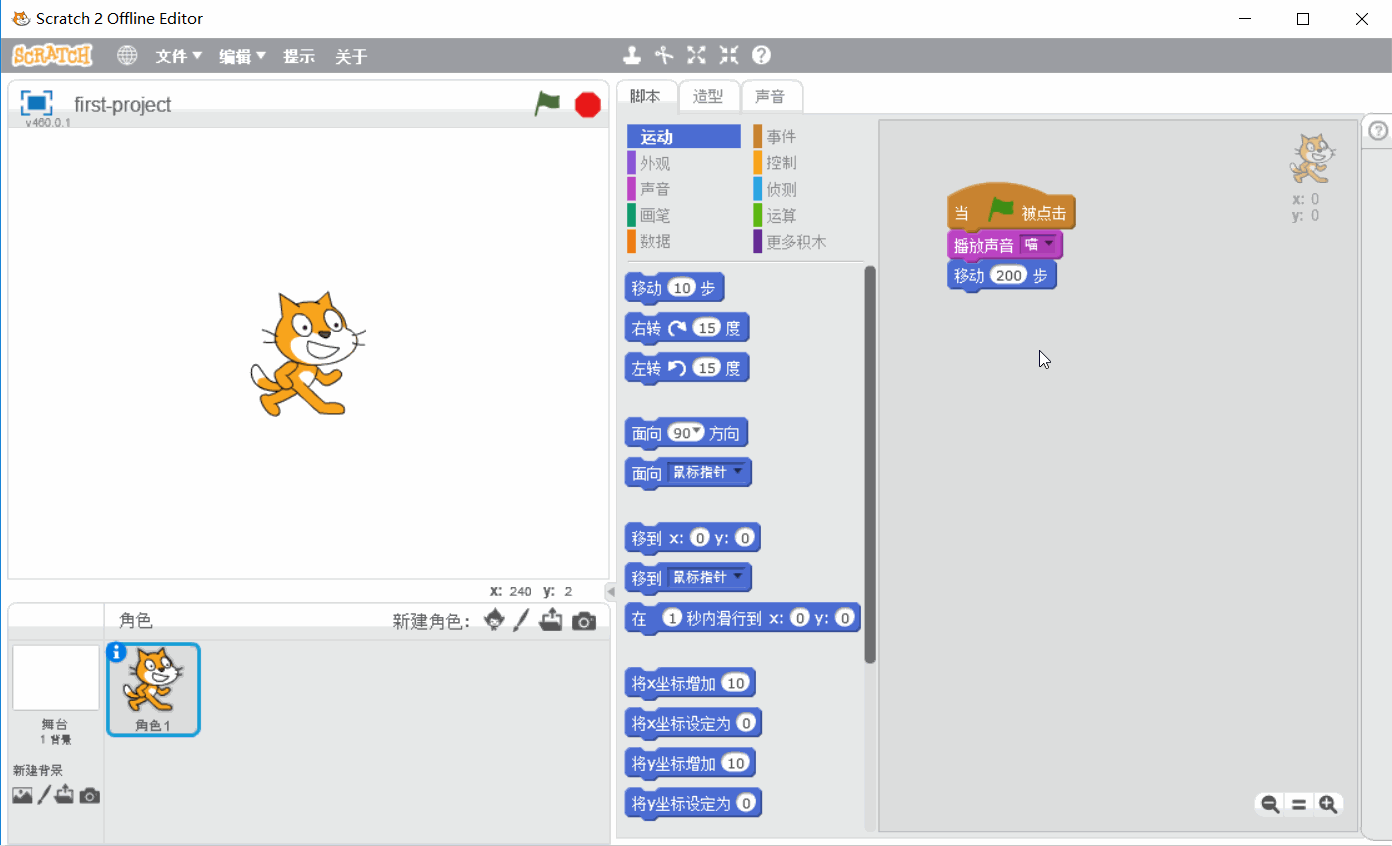Viewport: 1392px width, 846px height.
Task: Click degrees field in 左转 block
Action: (707, 368)
